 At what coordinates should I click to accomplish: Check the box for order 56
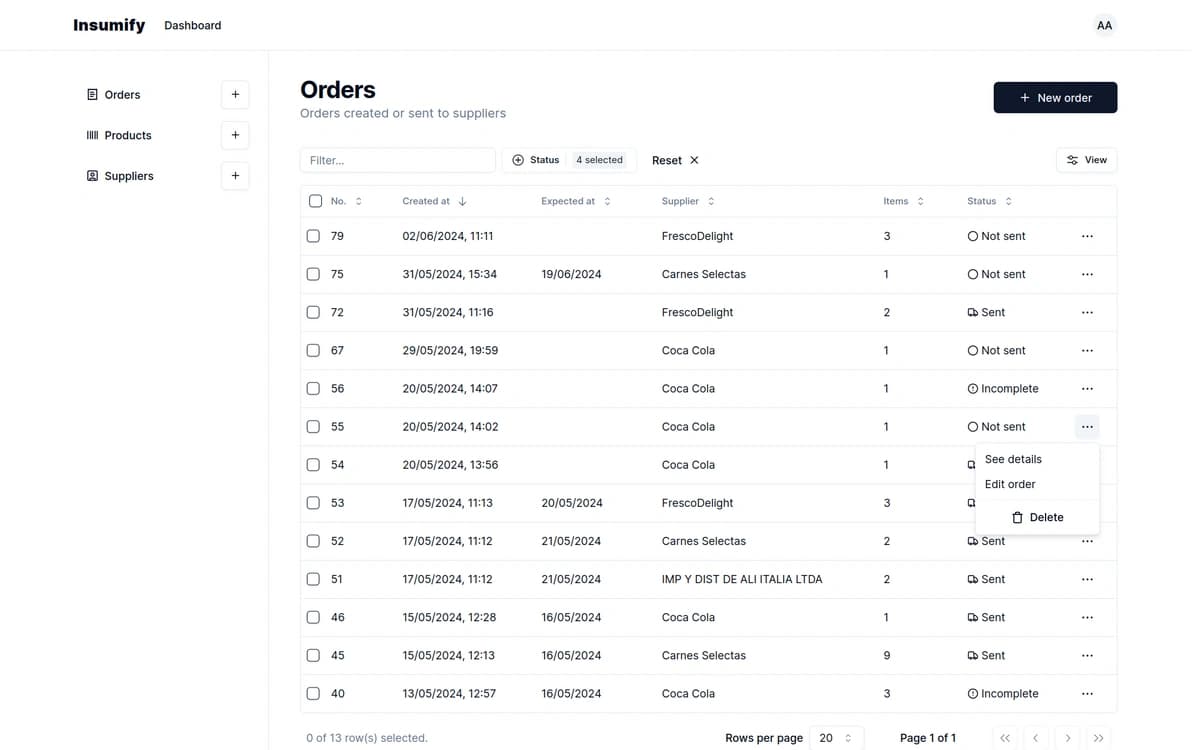tap(313, 388)
